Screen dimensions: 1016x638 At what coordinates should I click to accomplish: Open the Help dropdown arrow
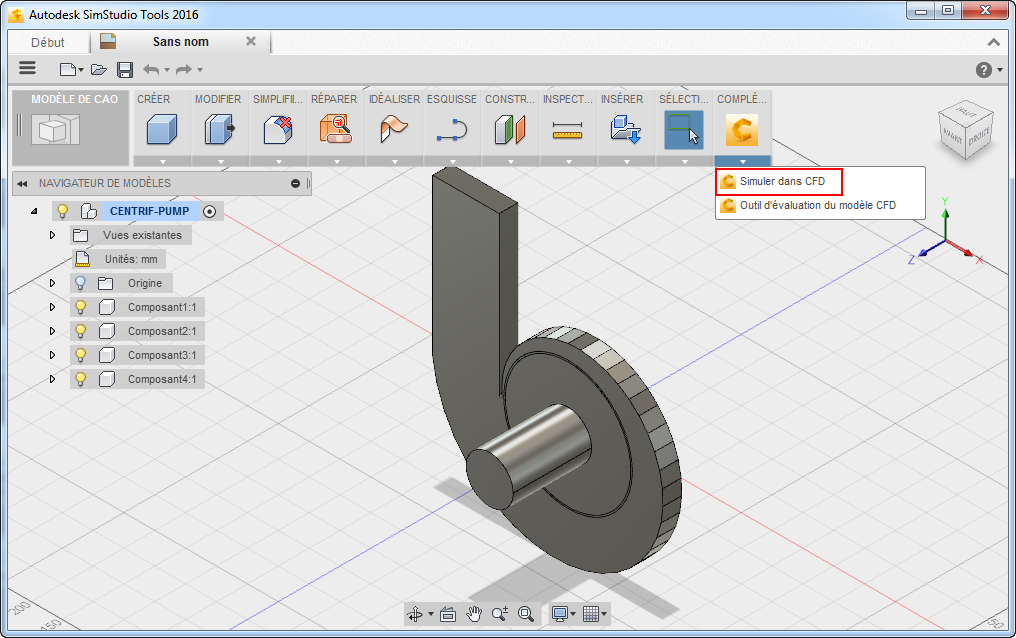coord(1000,70)
